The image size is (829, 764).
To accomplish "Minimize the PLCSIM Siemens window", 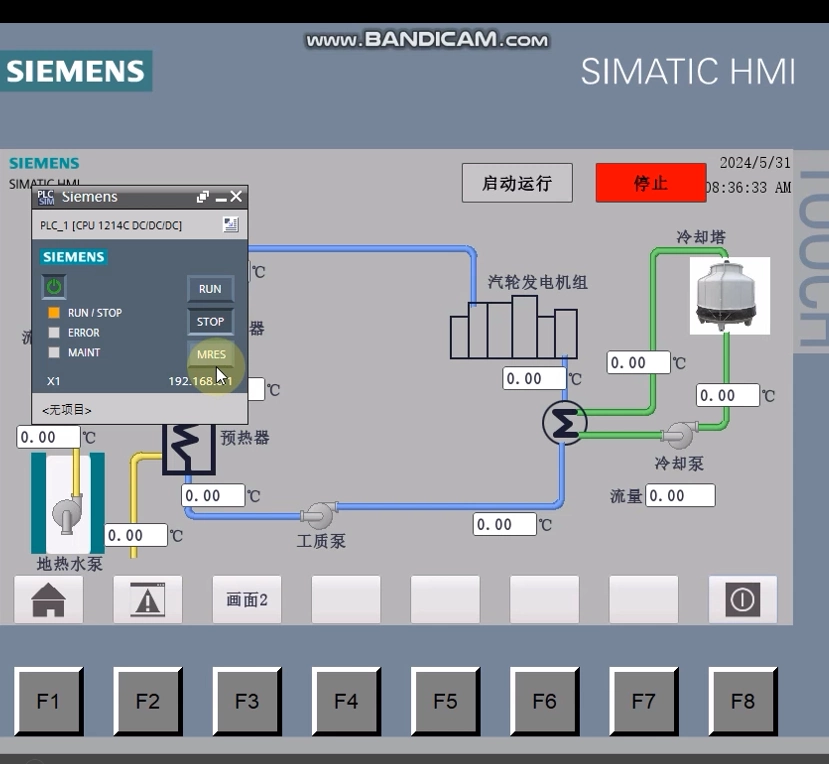I will click(221, 198).
